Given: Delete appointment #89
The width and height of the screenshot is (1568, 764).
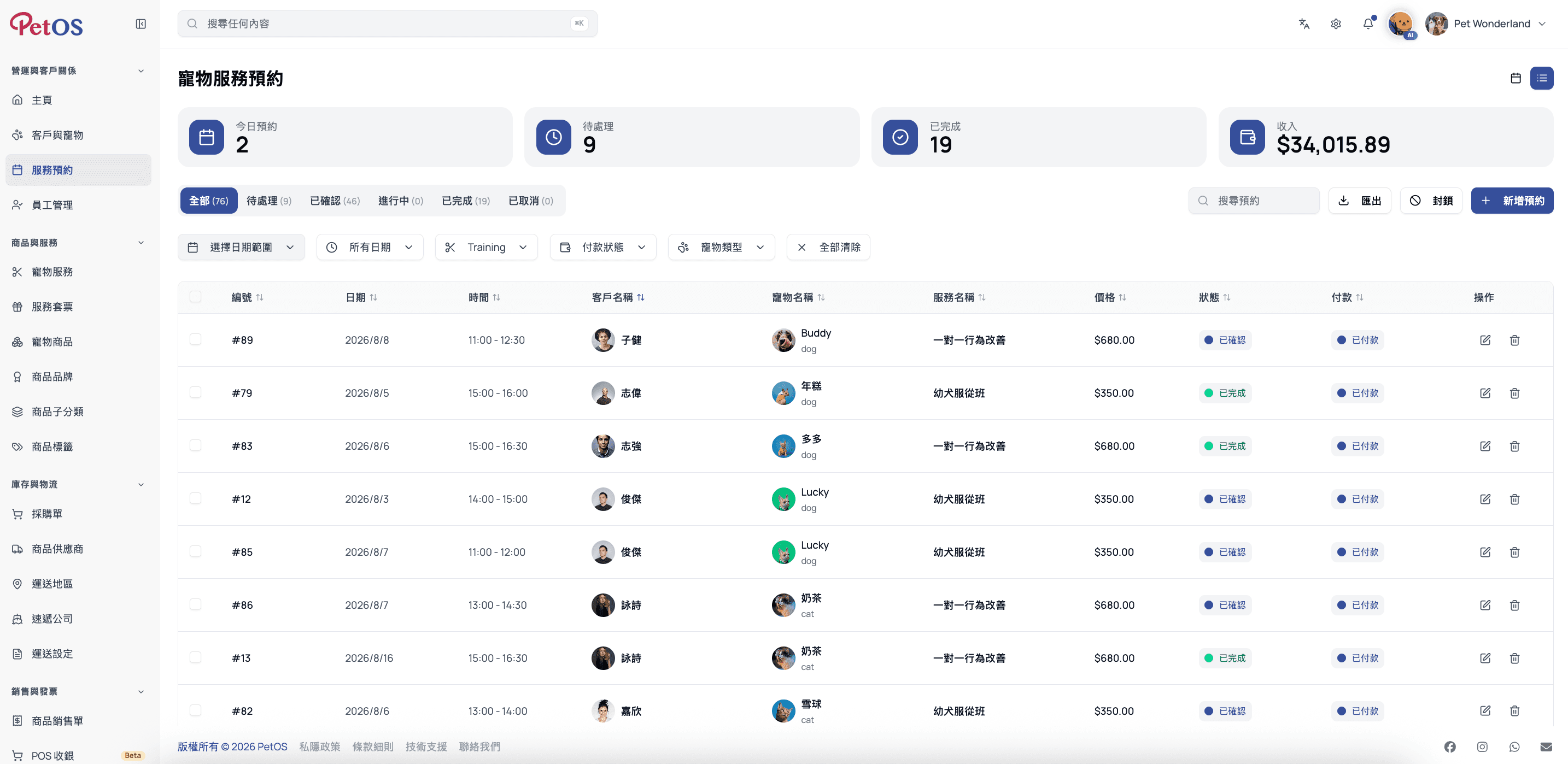Looking at the screenshot, I should coord(1514,340).
